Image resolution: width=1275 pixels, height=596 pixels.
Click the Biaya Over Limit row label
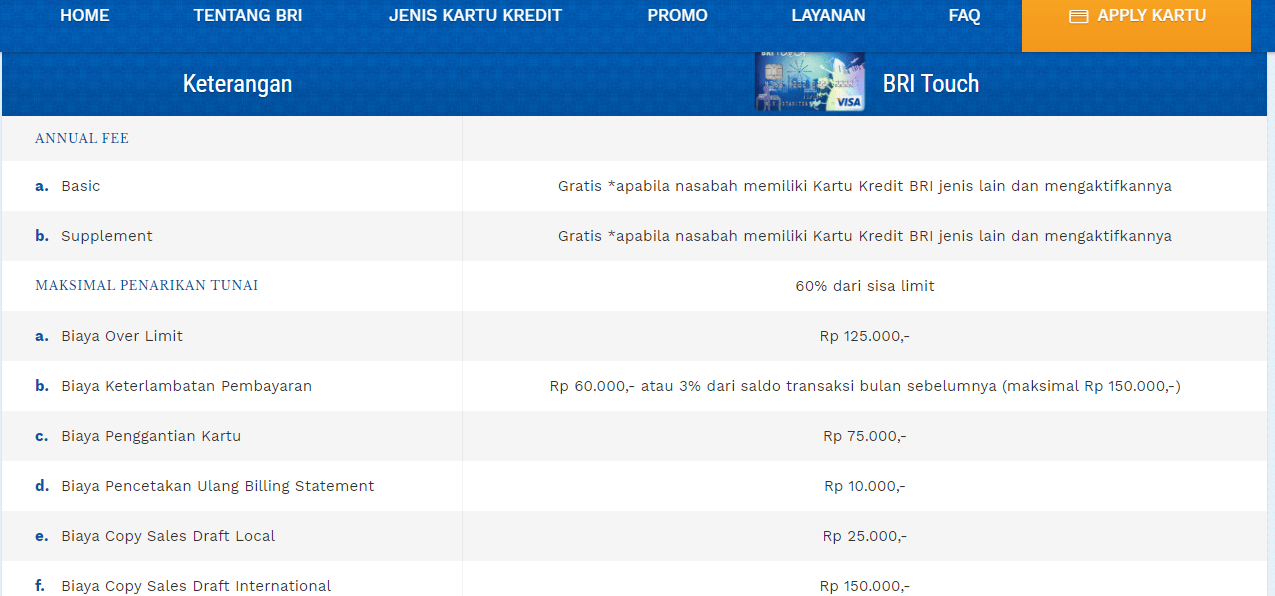(x=121, y=336)
